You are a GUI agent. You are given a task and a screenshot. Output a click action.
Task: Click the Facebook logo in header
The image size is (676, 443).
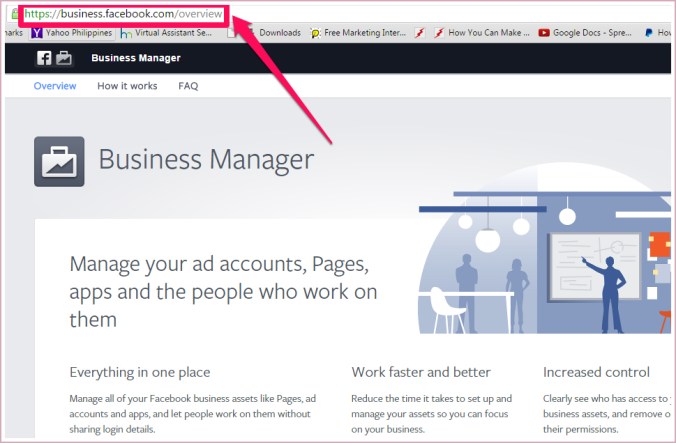point(44,58)
